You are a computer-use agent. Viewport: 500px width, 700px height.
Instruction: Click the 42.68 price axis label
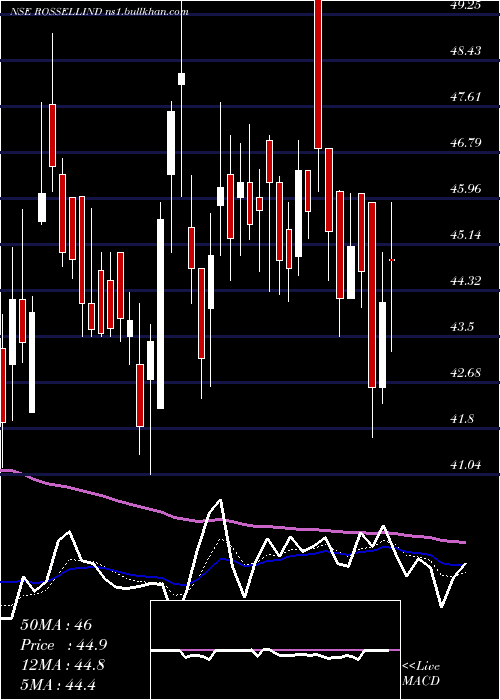click(465, 373)
